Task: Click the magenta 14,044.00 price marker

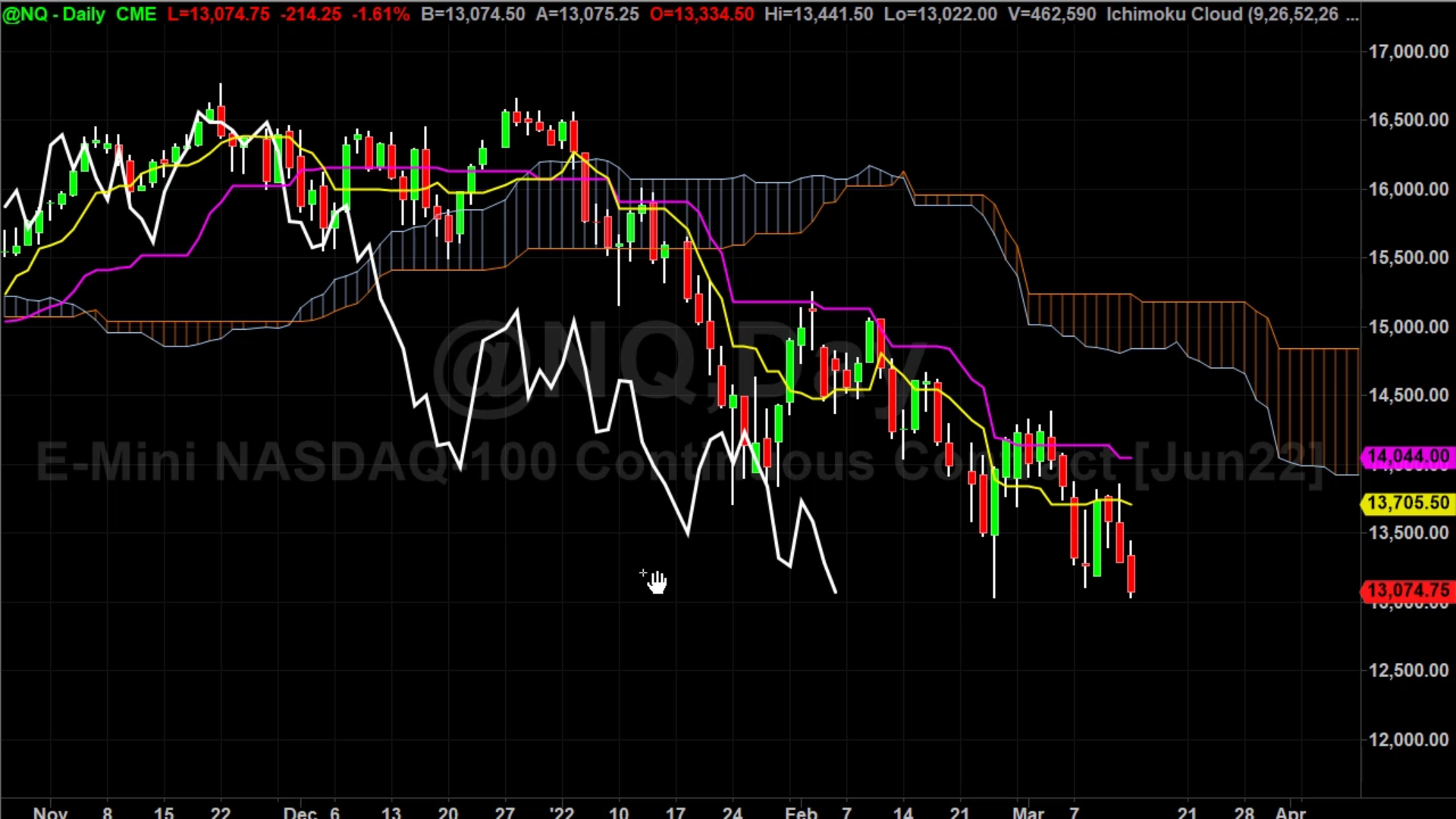Action: click(1408, 457)
